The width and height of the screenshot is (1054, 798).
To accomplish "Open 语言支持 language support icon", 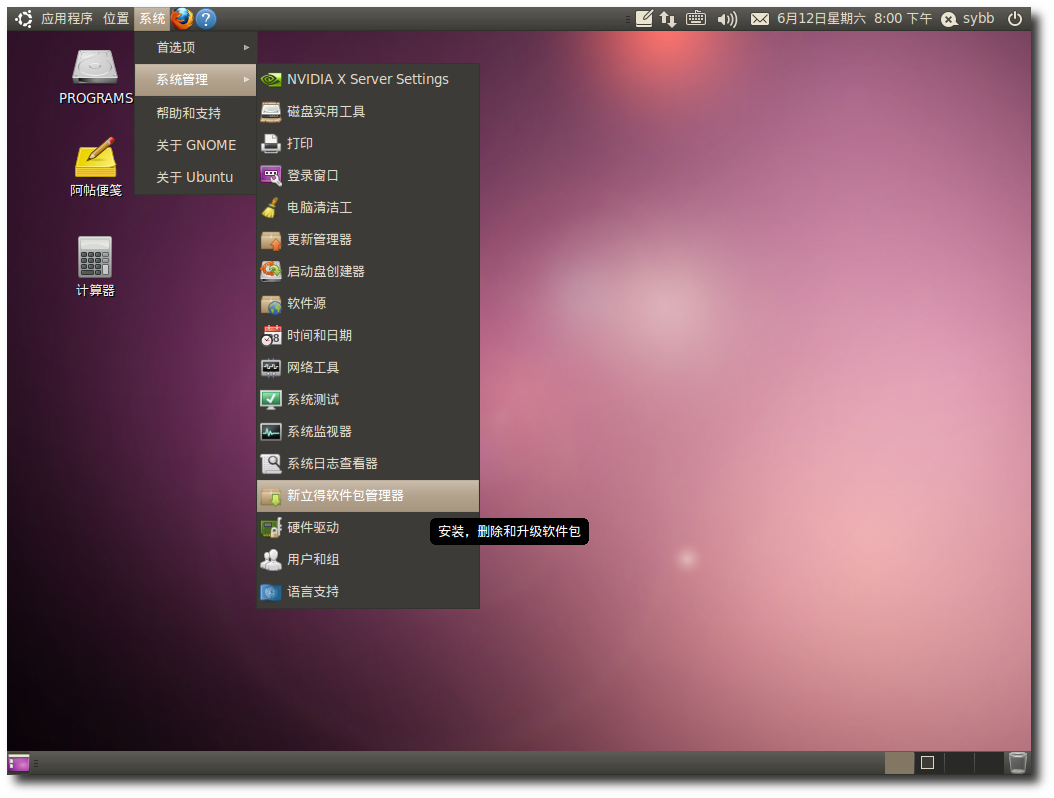I will 271,592.
